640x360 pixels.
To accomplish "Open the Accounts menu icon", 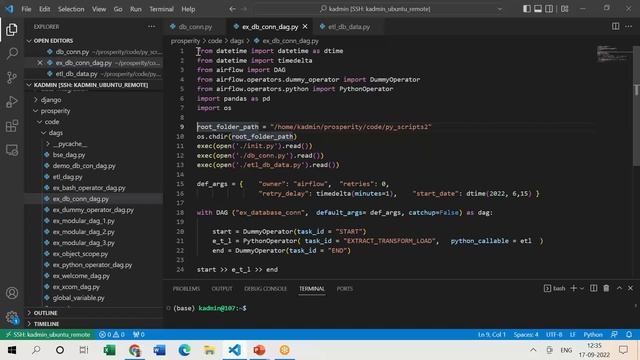I will 12,293.
